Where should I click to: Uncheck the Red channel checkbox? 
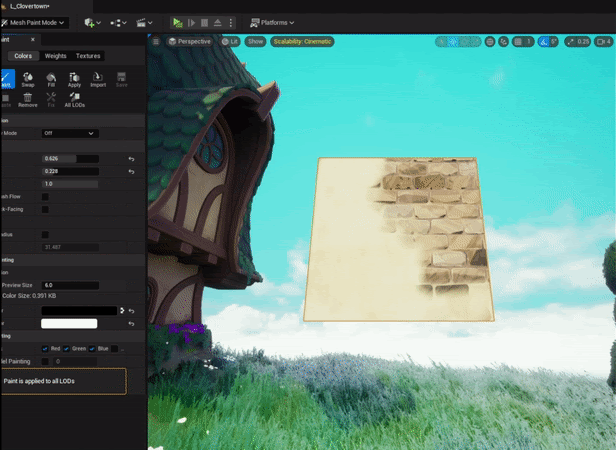[45, 349]
